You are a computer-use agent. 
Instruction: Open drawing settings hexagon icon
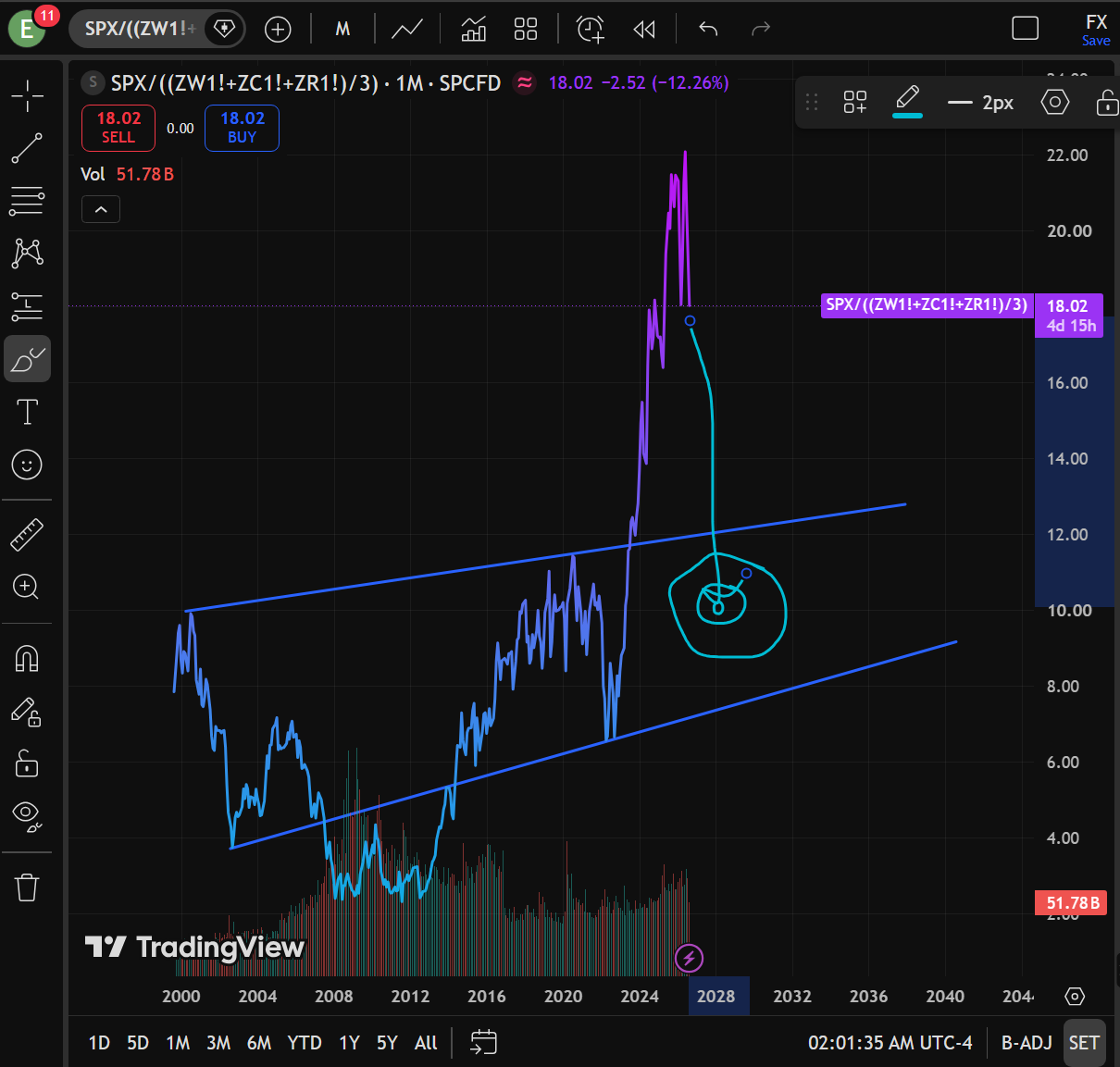click(x=1055, y=102)
